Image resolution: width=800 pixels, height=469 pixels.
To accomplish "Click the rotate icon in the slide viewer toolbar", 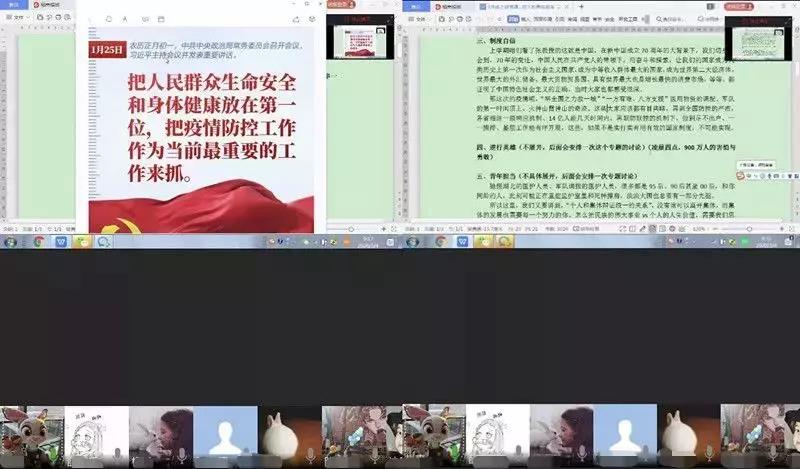I will (109, 19).
